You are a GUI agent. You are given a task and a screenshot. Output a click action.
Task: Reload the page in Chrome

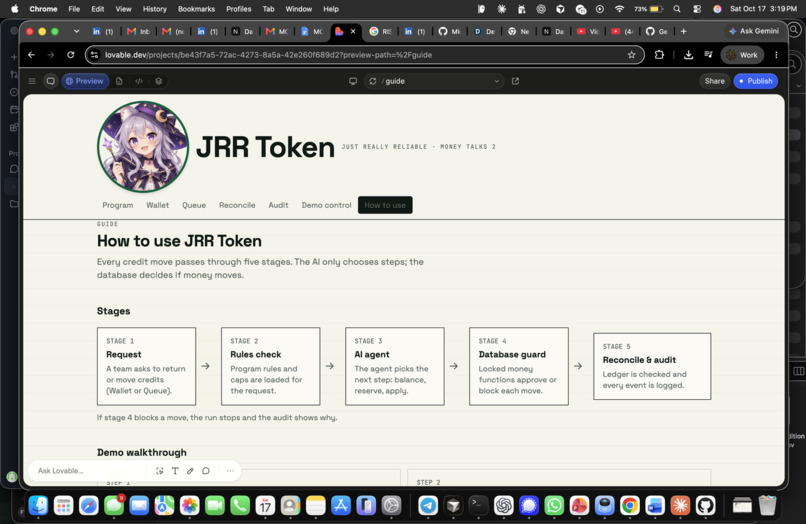(70, 55)
